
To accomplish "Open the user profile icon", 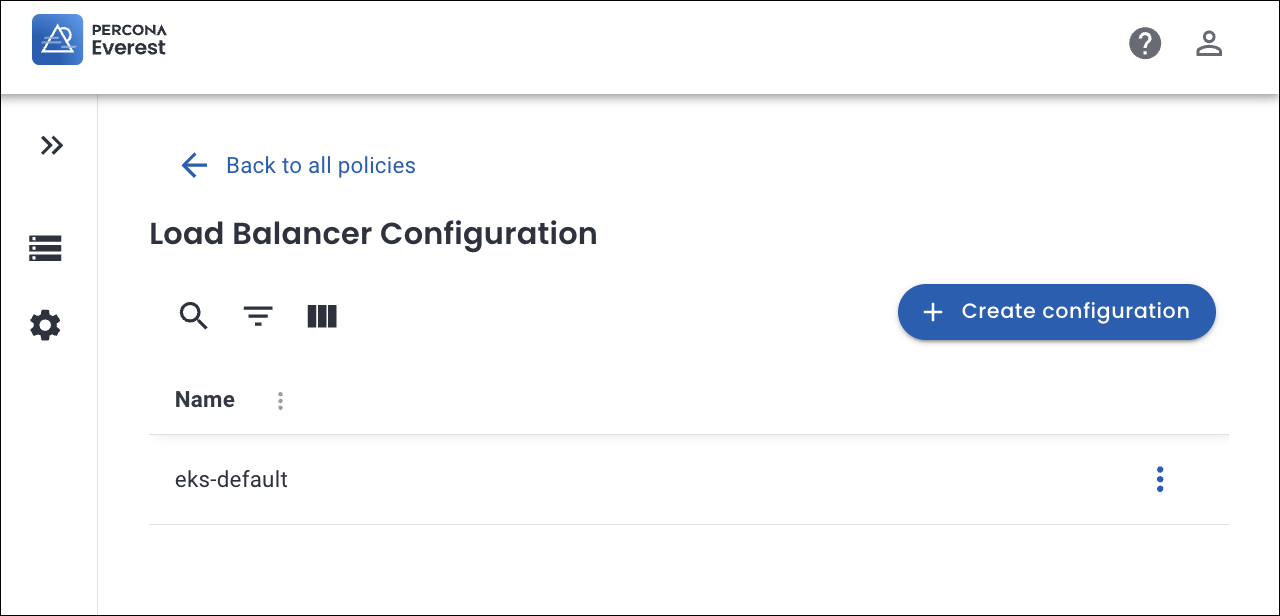I will 1209,43.
